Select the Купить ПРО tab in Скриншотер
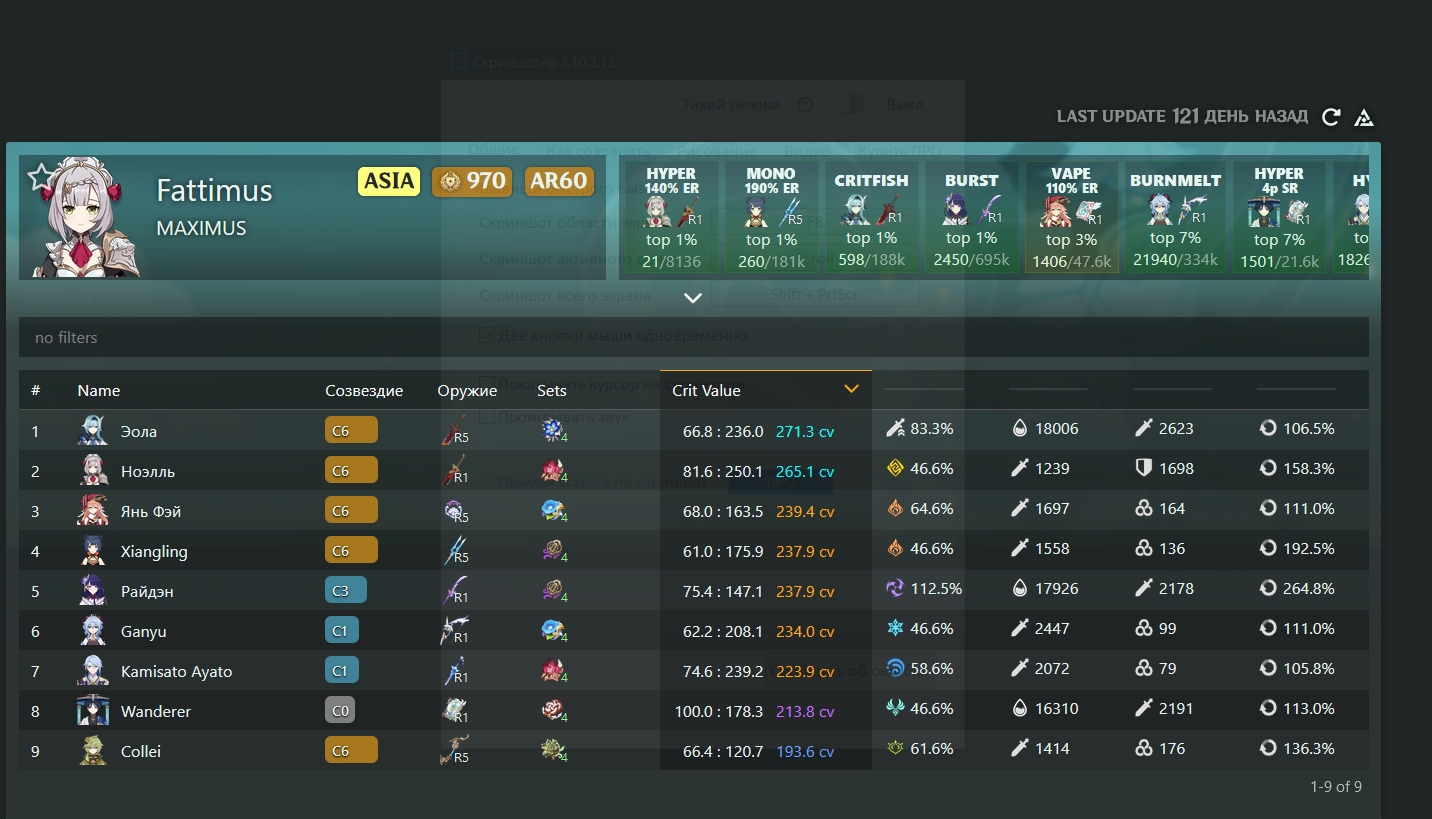The image size is (1432, 819). 900,151
